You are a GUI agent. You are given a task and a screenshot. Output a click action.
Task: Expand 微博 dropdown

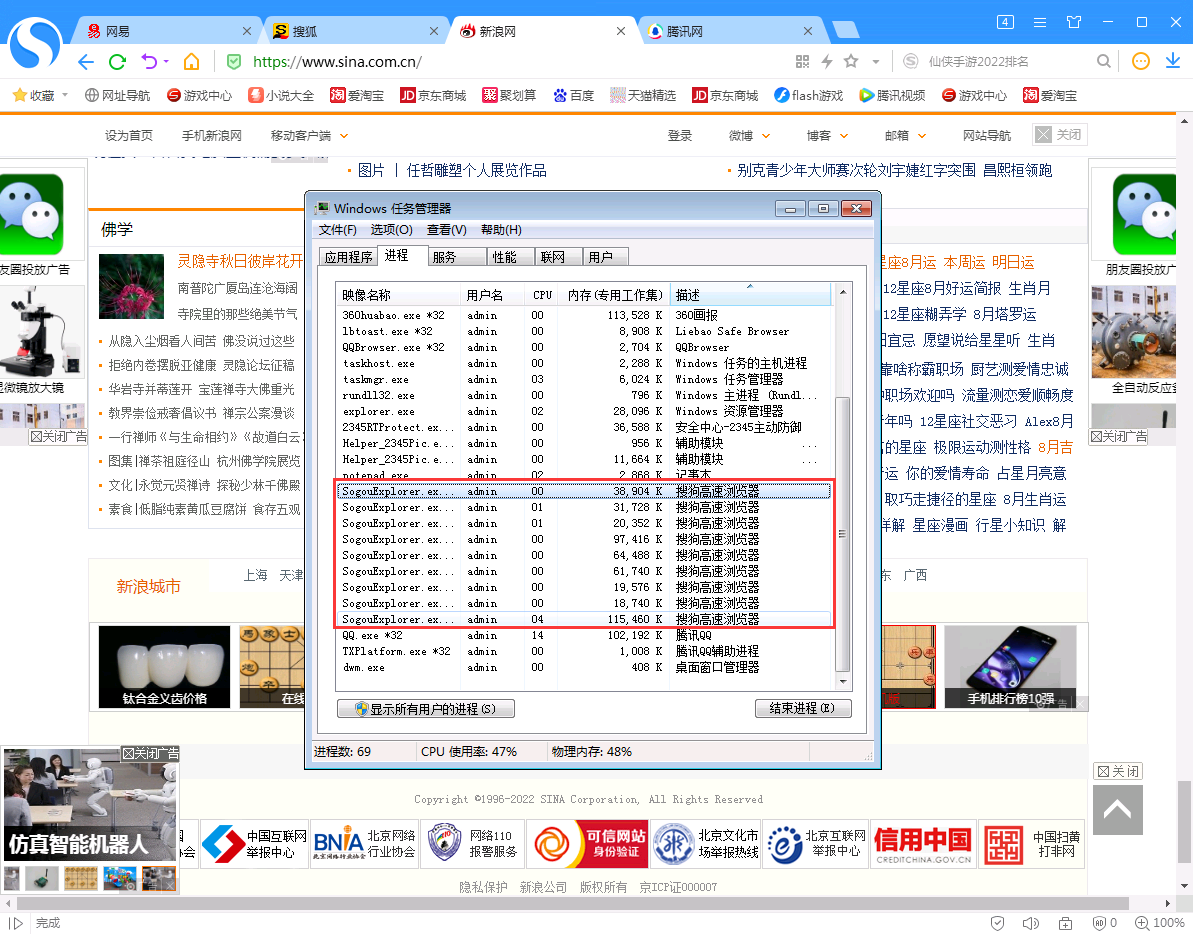[x=766, y=136]
